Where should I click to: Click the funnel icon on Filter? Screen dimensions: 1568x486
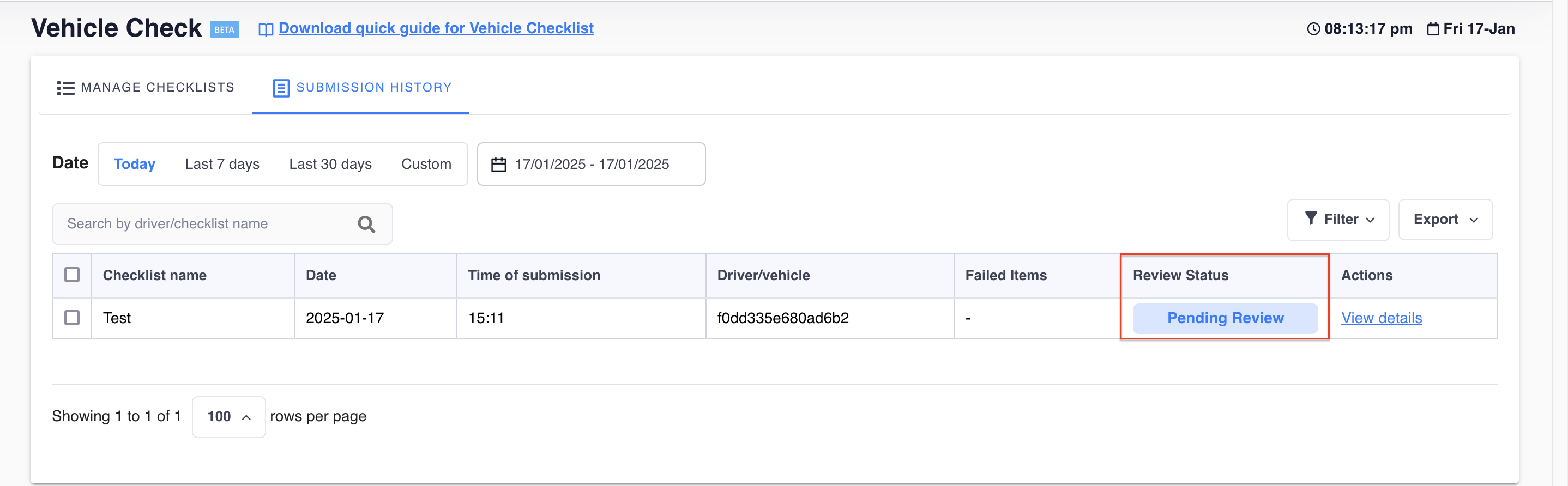coord(1311,218)
